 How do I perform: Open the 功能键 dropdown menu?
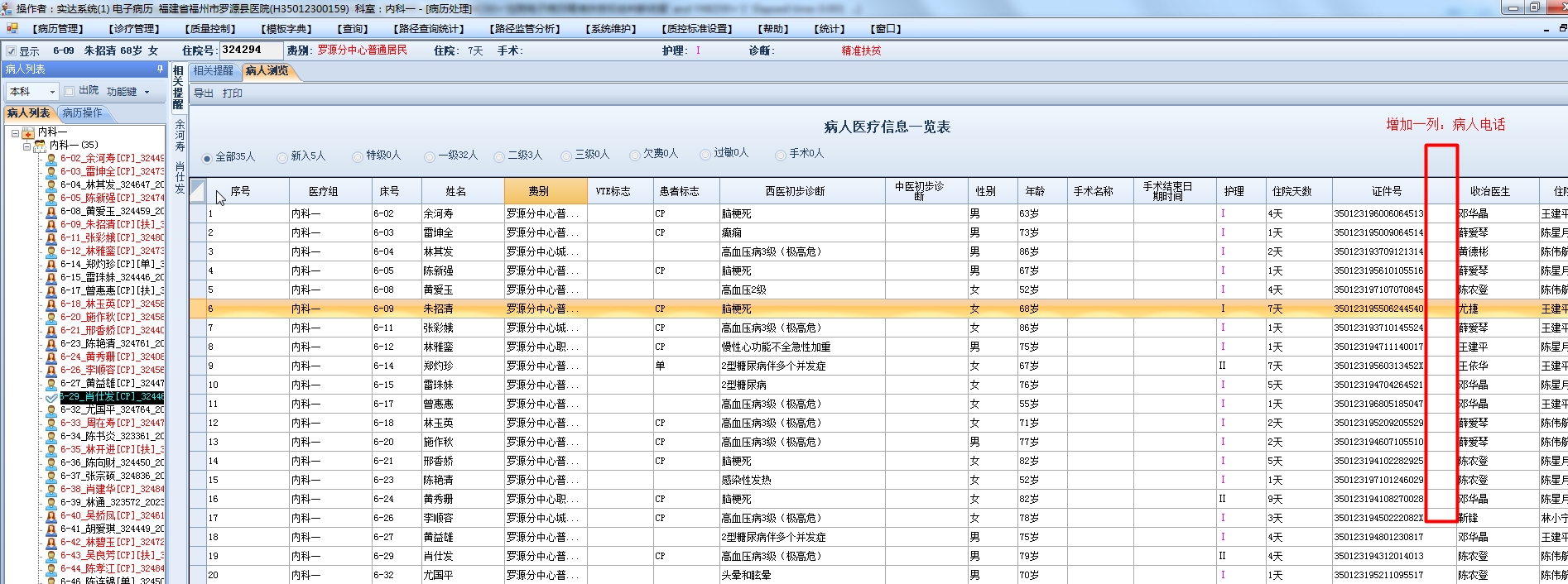128,92
